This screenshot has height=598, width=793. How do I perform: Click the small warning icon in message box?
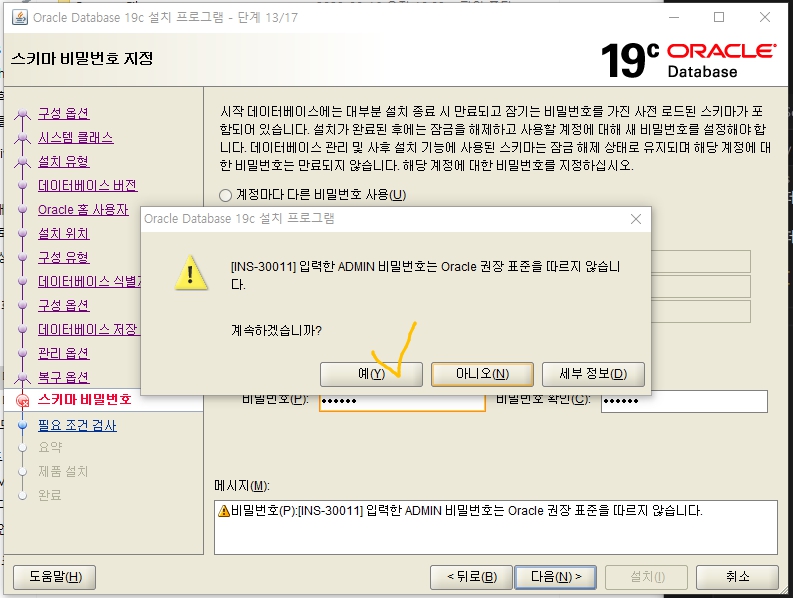point(224,510)
